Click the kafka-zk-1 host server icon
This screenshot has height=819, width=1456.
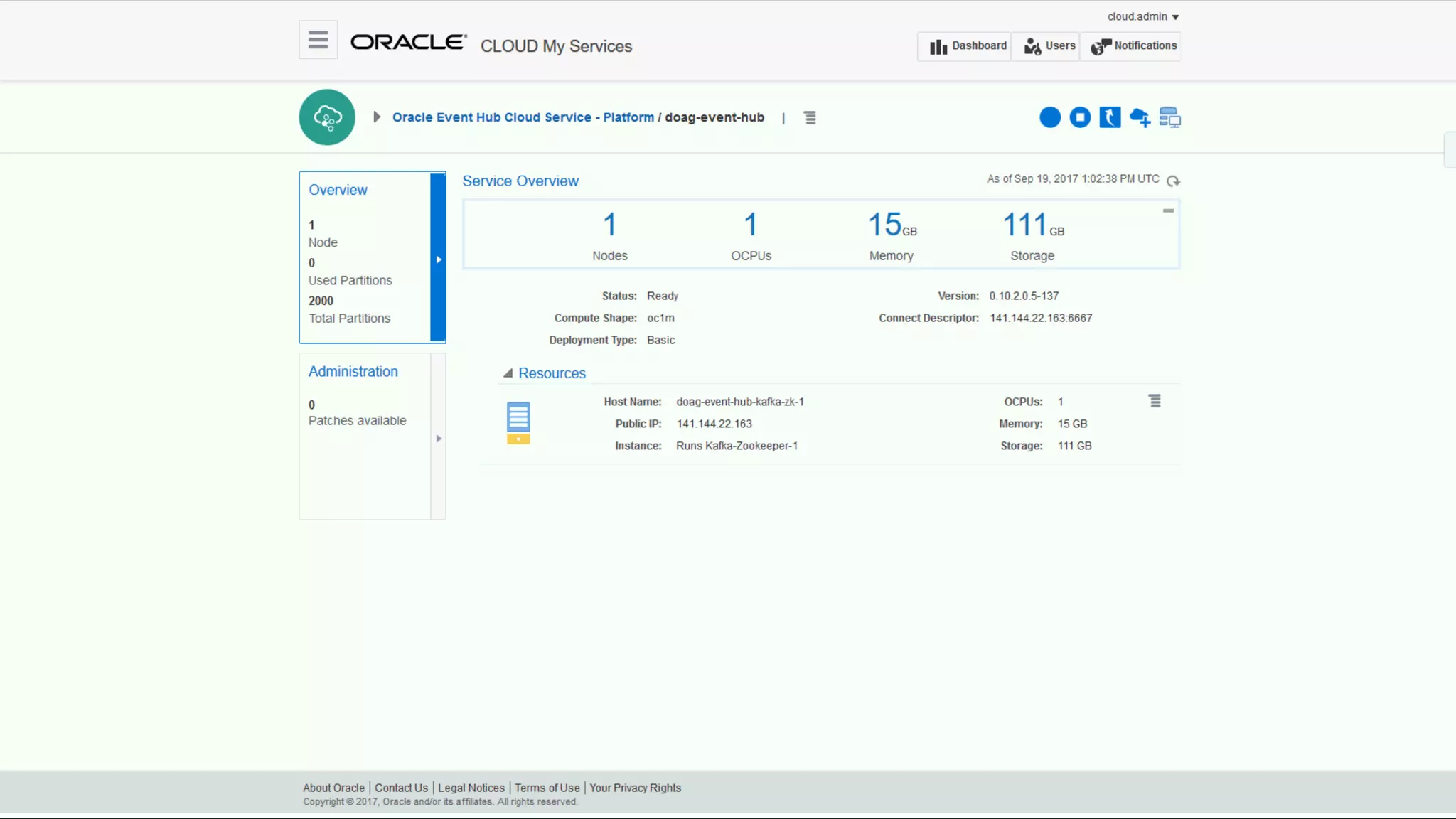(x=518, y=423)
